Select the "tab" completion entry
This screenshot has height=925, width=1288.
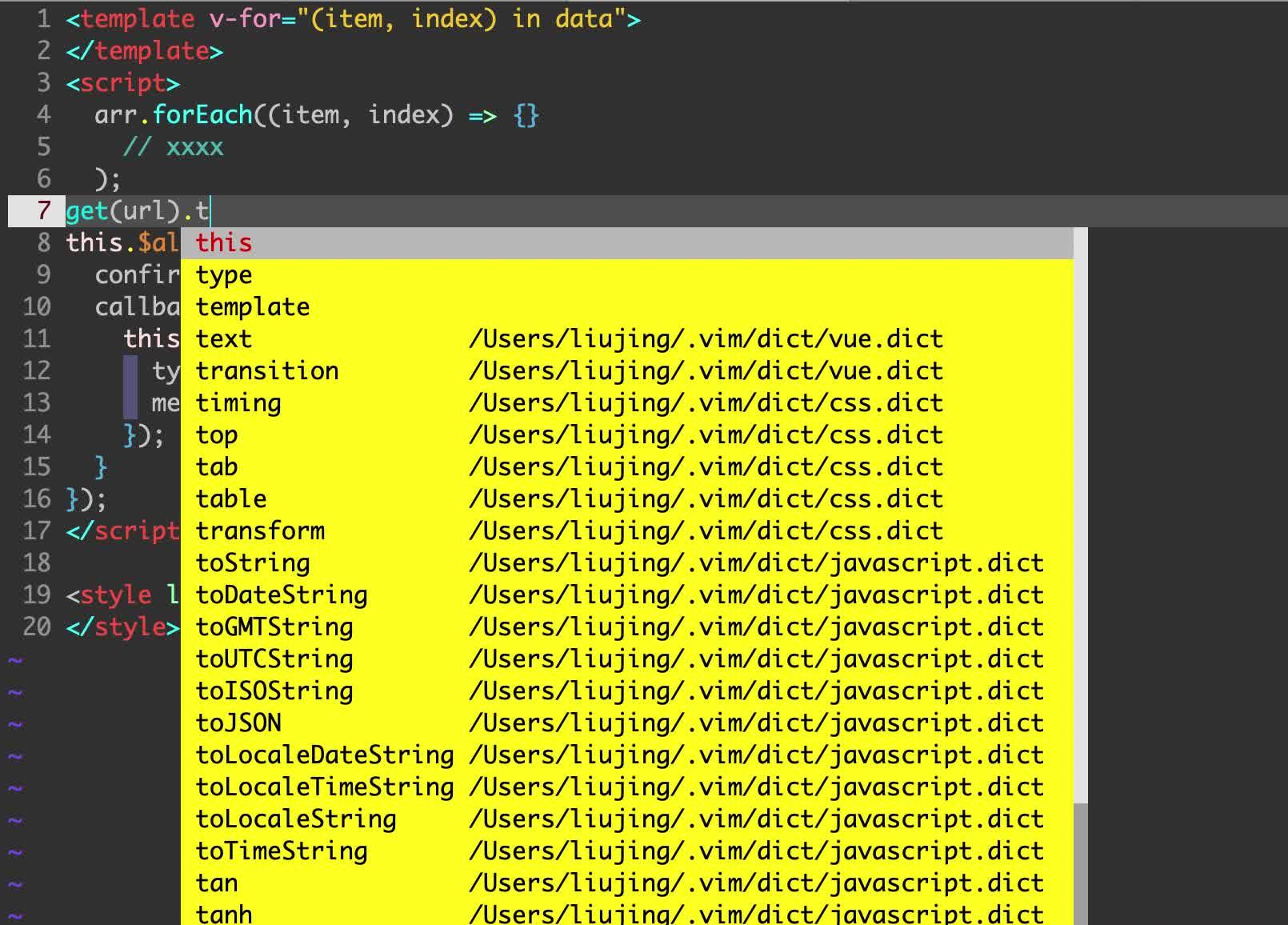coord(216,467)
